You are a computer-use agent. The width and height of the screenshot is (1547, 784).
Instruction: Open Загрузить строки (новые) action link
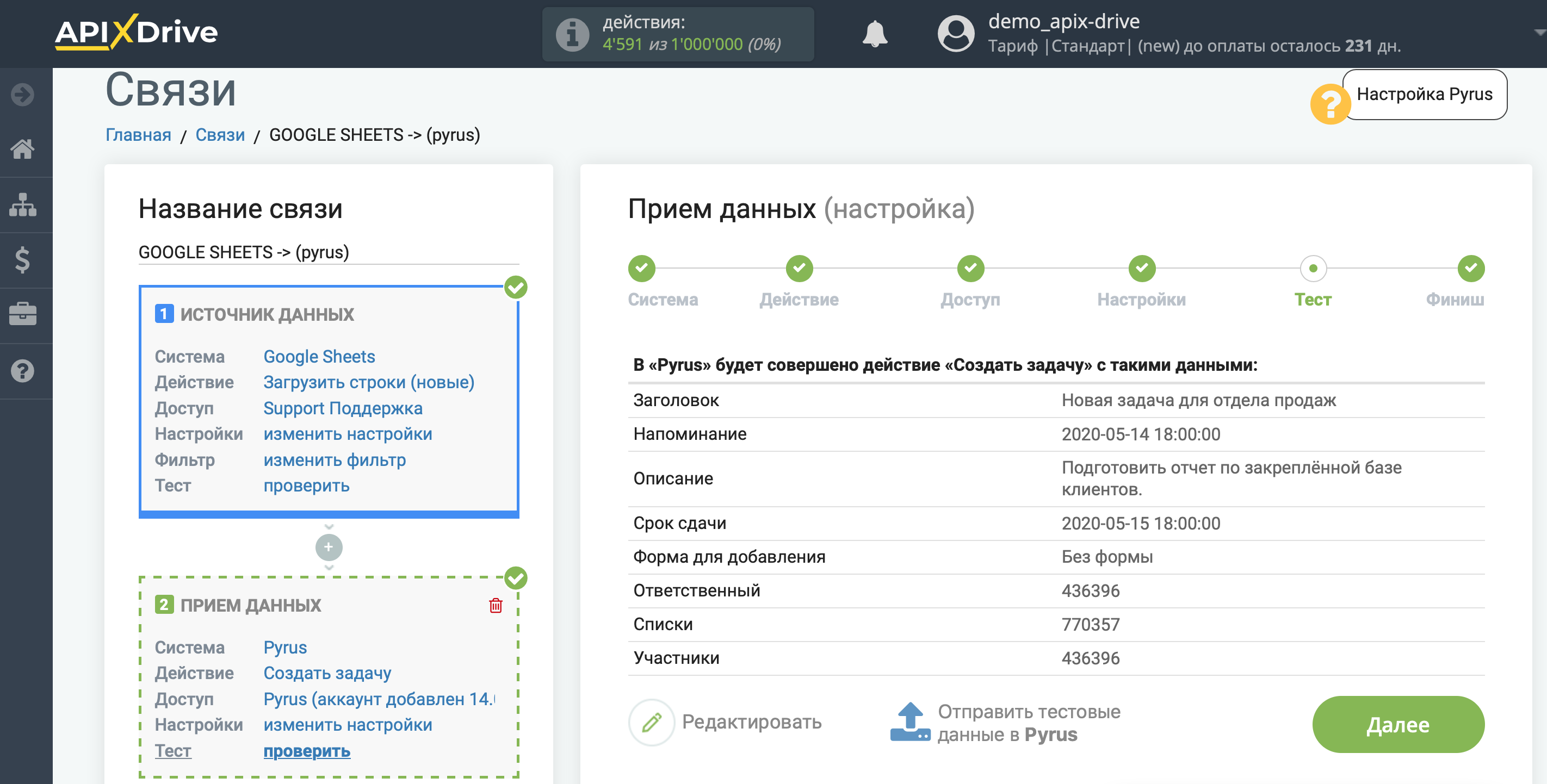(x=369, y=382)
